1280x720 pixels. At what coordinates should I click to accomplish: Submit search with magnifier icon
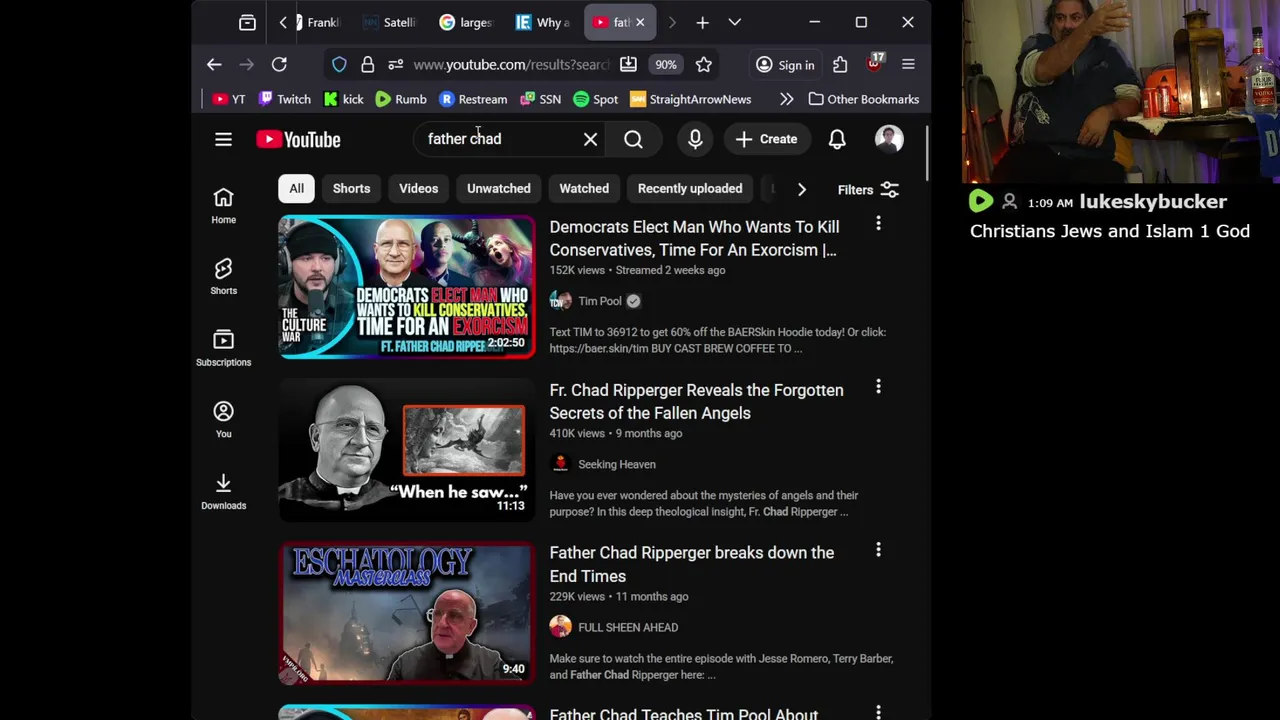tap(633, 139)
